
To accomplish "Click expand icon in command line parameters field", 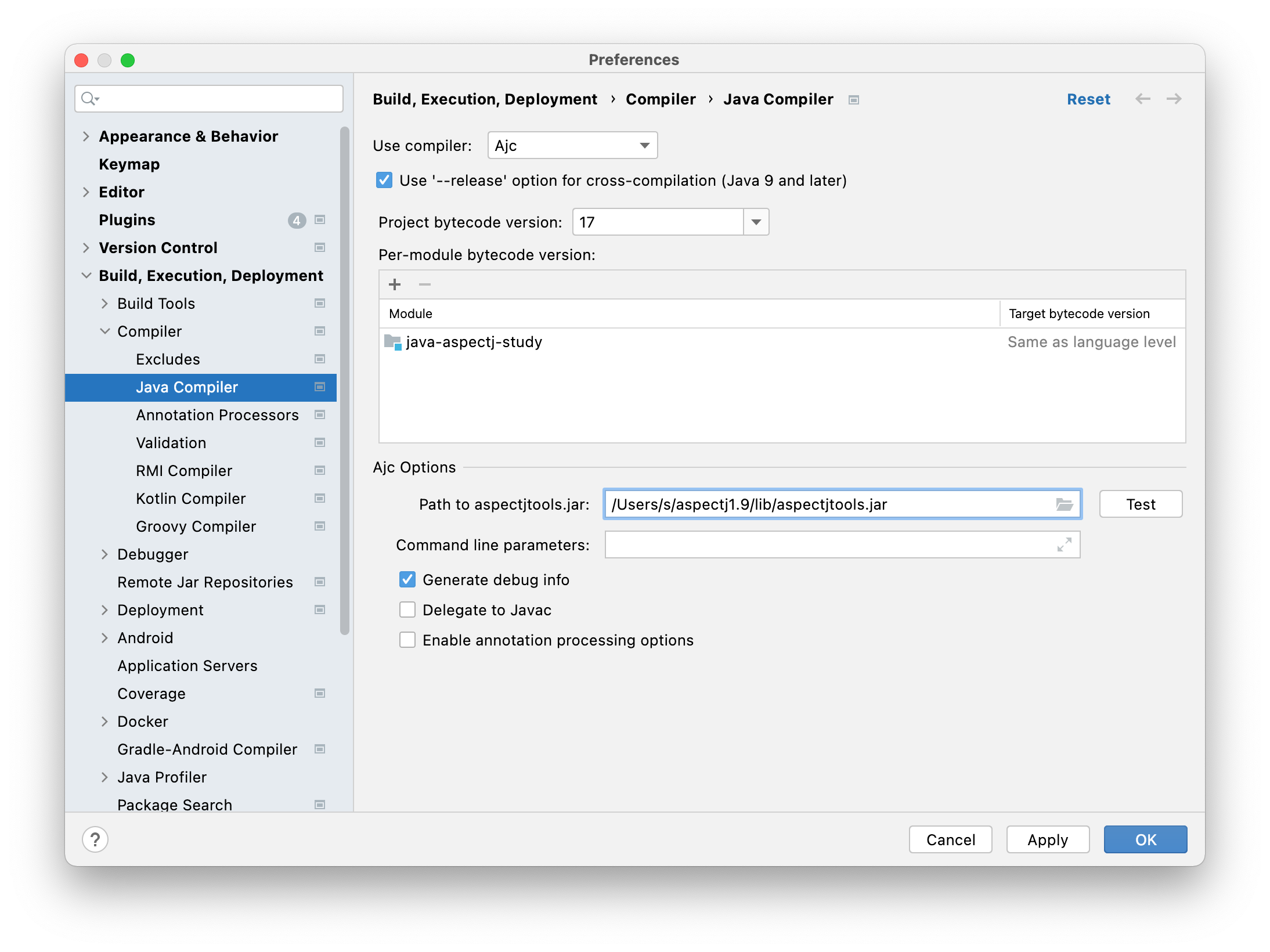I will pyautogui.click(x=1064, y=545).
